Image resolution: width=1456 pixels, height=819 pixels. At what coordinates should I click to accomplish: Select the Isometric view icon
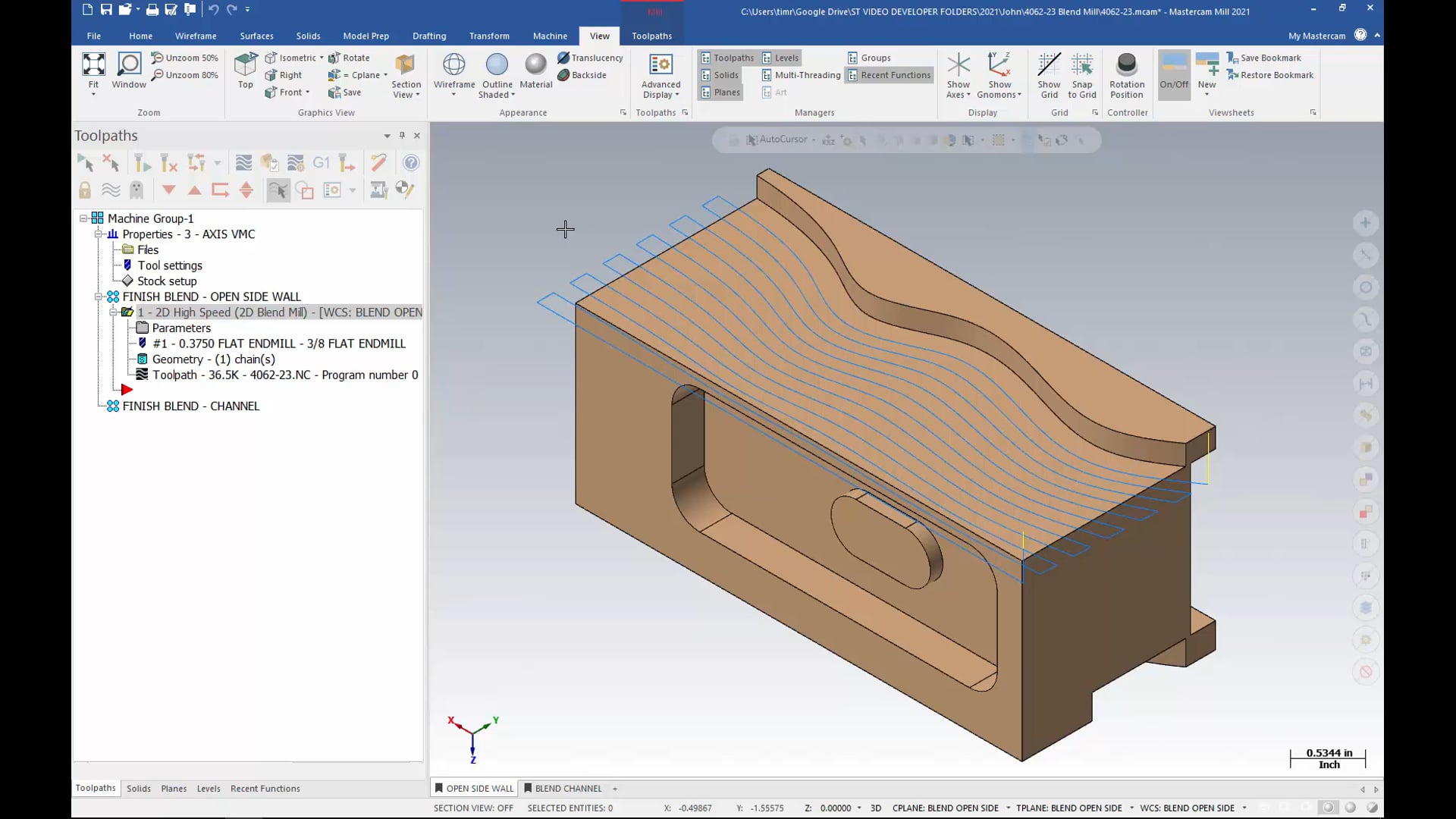click(271, 57)
